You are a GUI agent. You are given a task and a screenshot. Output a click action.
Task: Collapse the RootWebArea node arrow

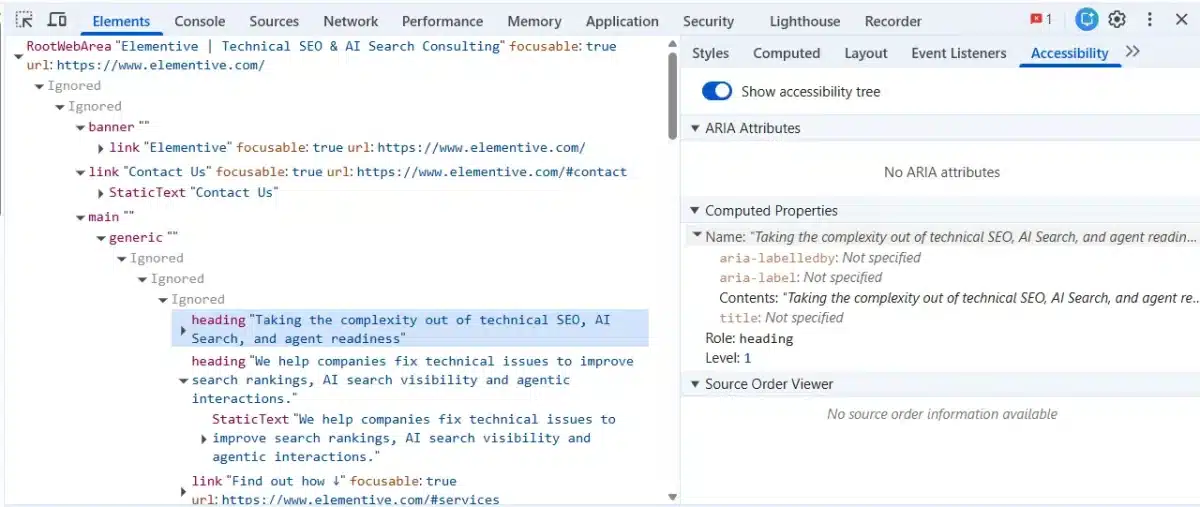click(x=18, y=56)
